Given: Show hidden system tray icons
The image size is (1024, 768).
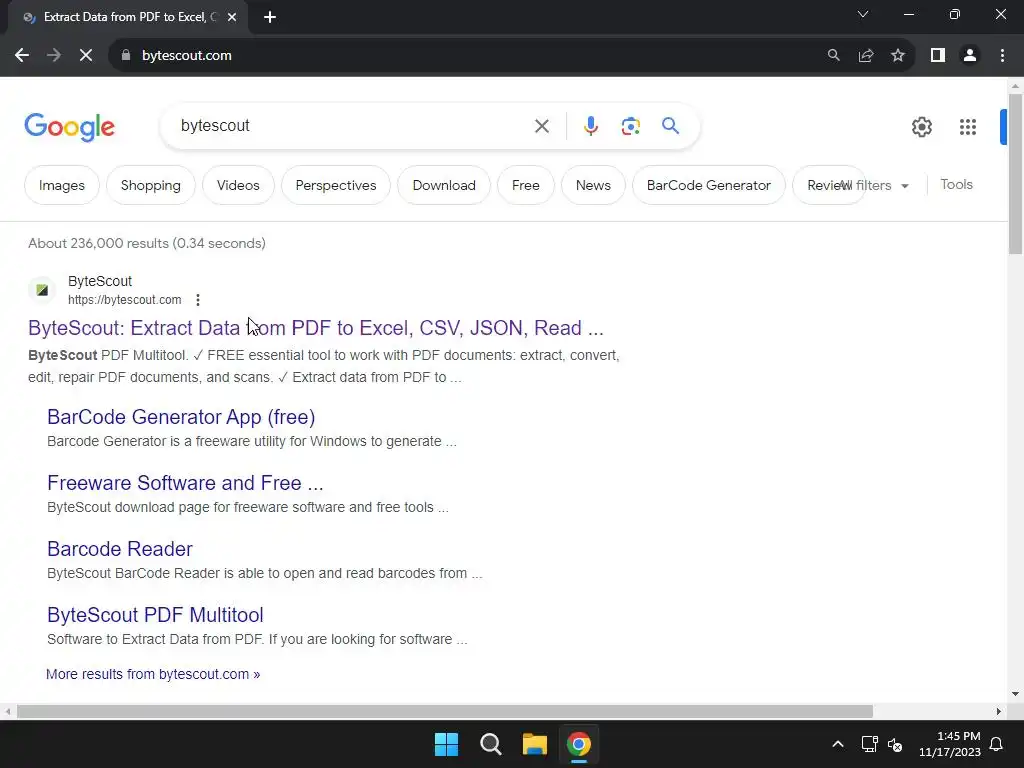Looking at the screenshot, I should tap(838, 744).
